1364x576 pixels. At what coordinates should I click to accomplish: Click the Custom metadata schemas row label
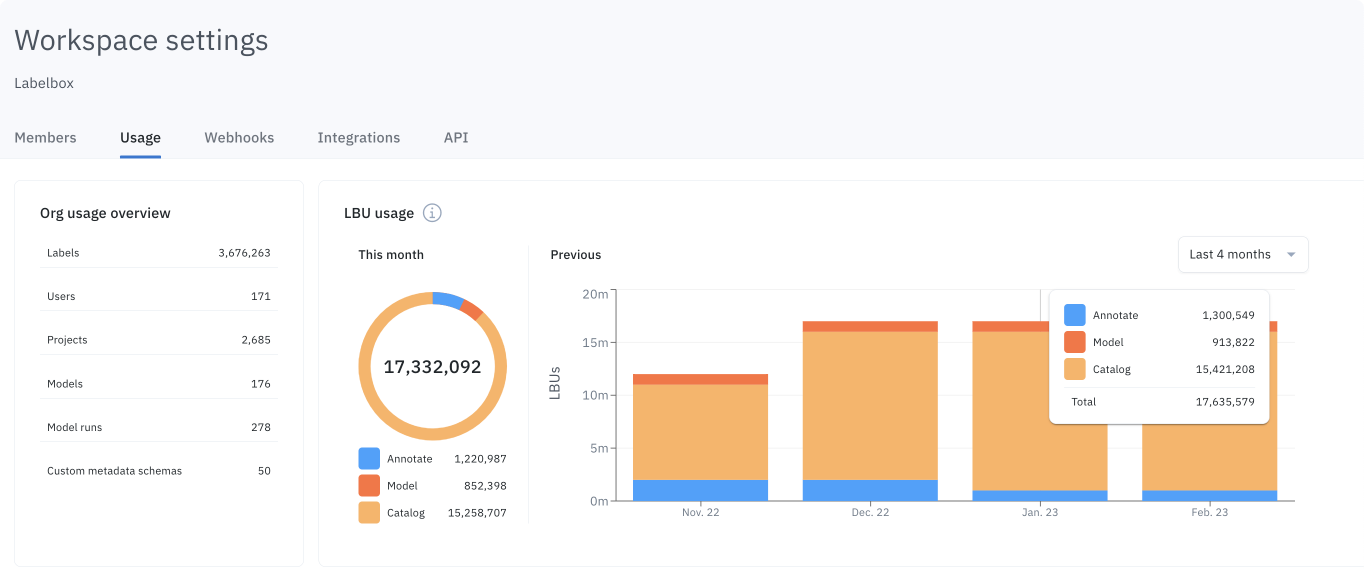click(x=115, y=471)
